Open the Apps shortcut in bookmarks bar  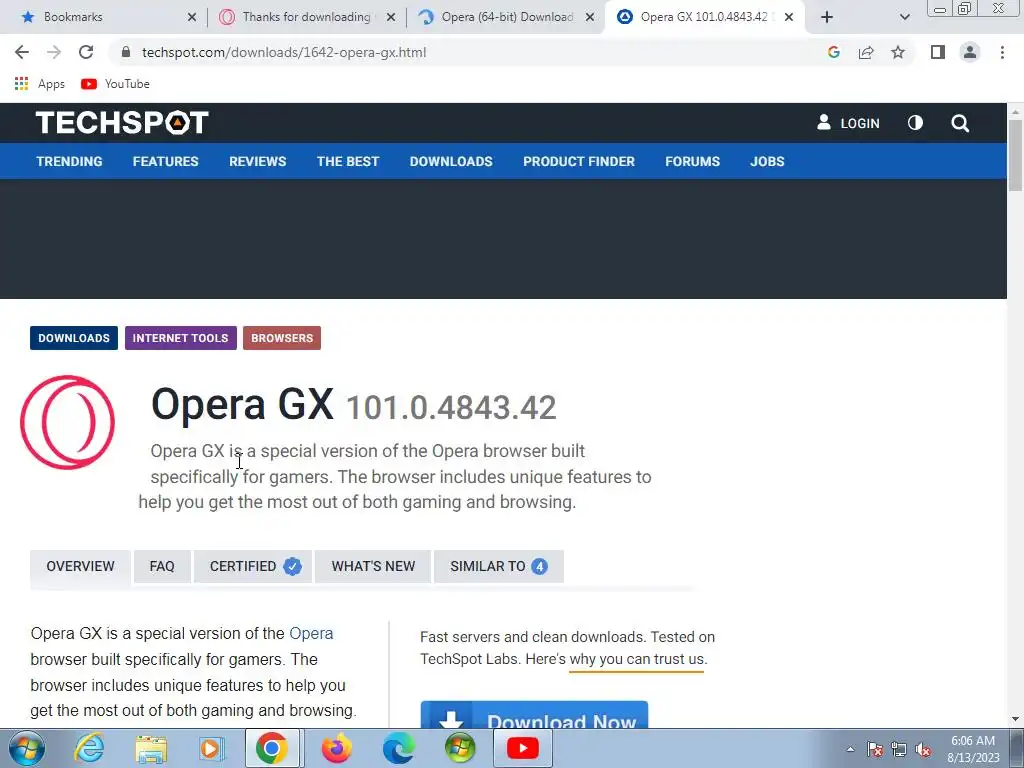pyautogui.click(x=40, y=84)
